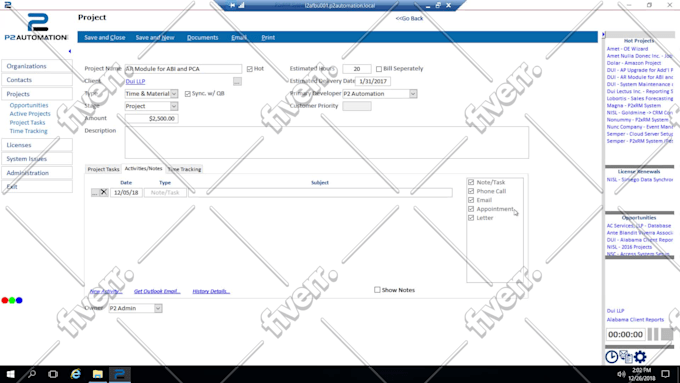The width and height of the screenshot is (680, 383).
Task: Uncheck Note/Task activity filter
Action: pyautogui.click(x=471, y=182)
